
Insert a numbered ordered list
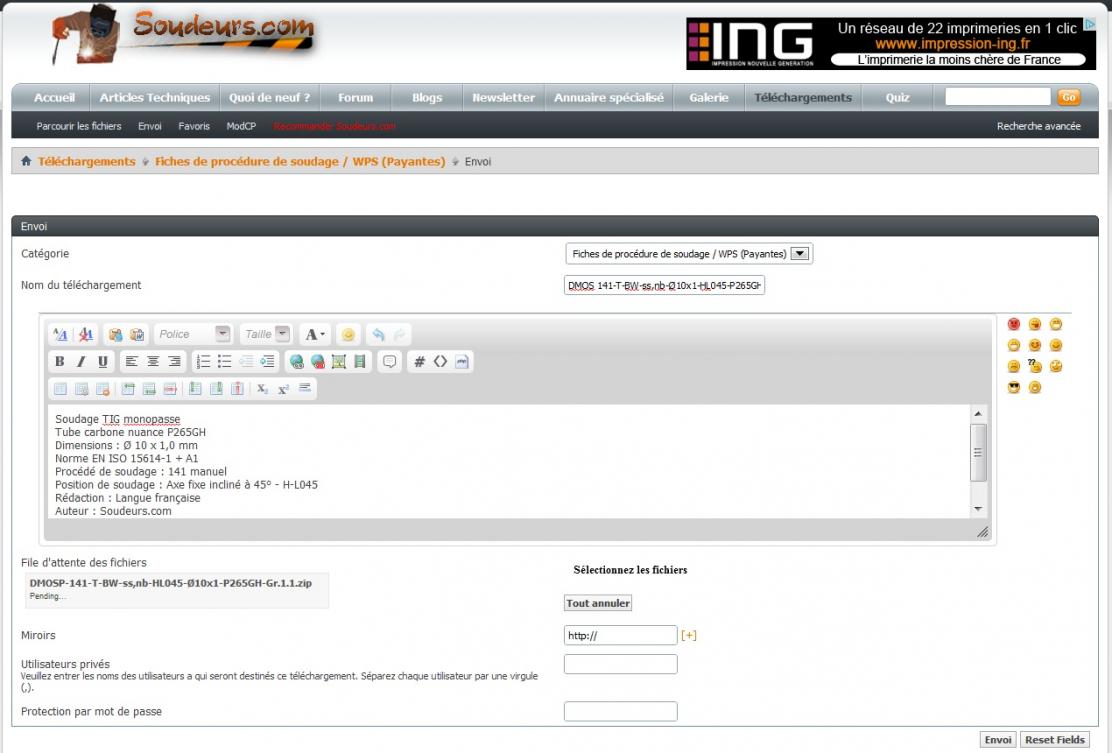(203, 362)
